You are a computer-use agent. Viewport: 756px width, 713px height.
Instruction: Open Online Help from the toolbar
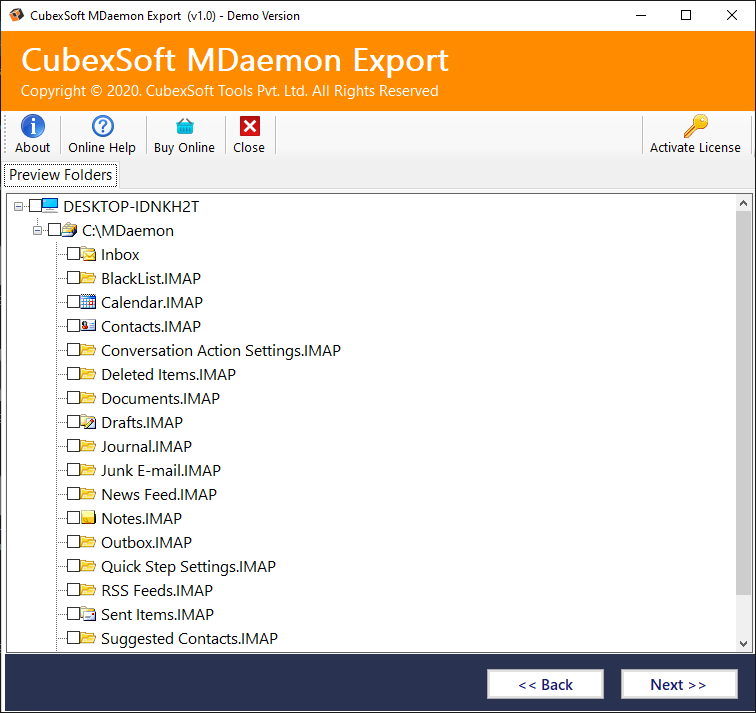point(102,126)
